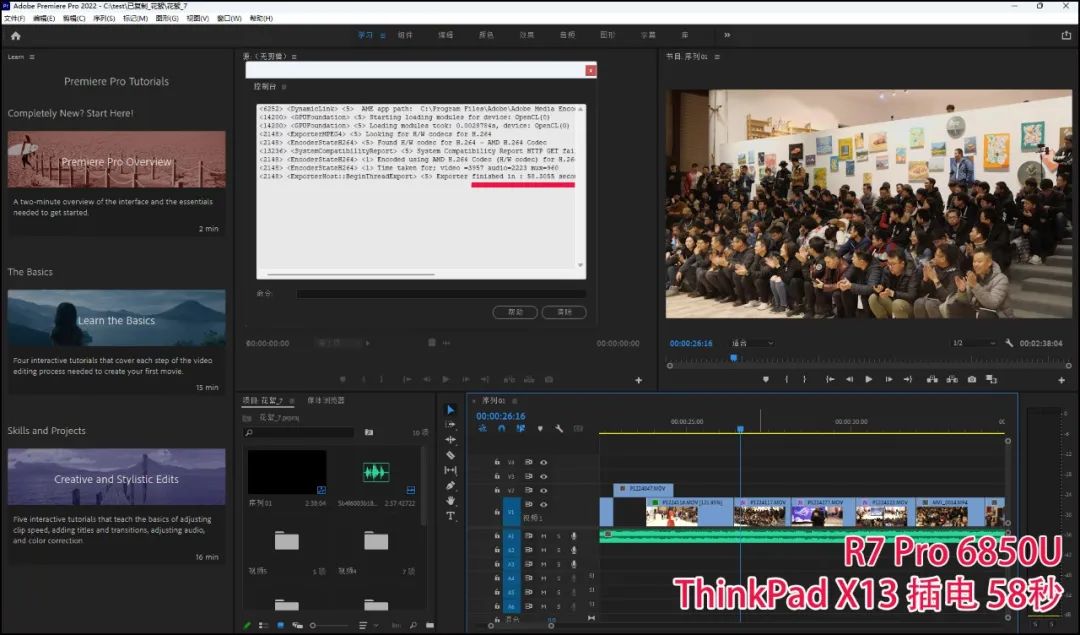Mute audio track A1 with the M toggle
The image size is (1080, 635).
[544, 536]
